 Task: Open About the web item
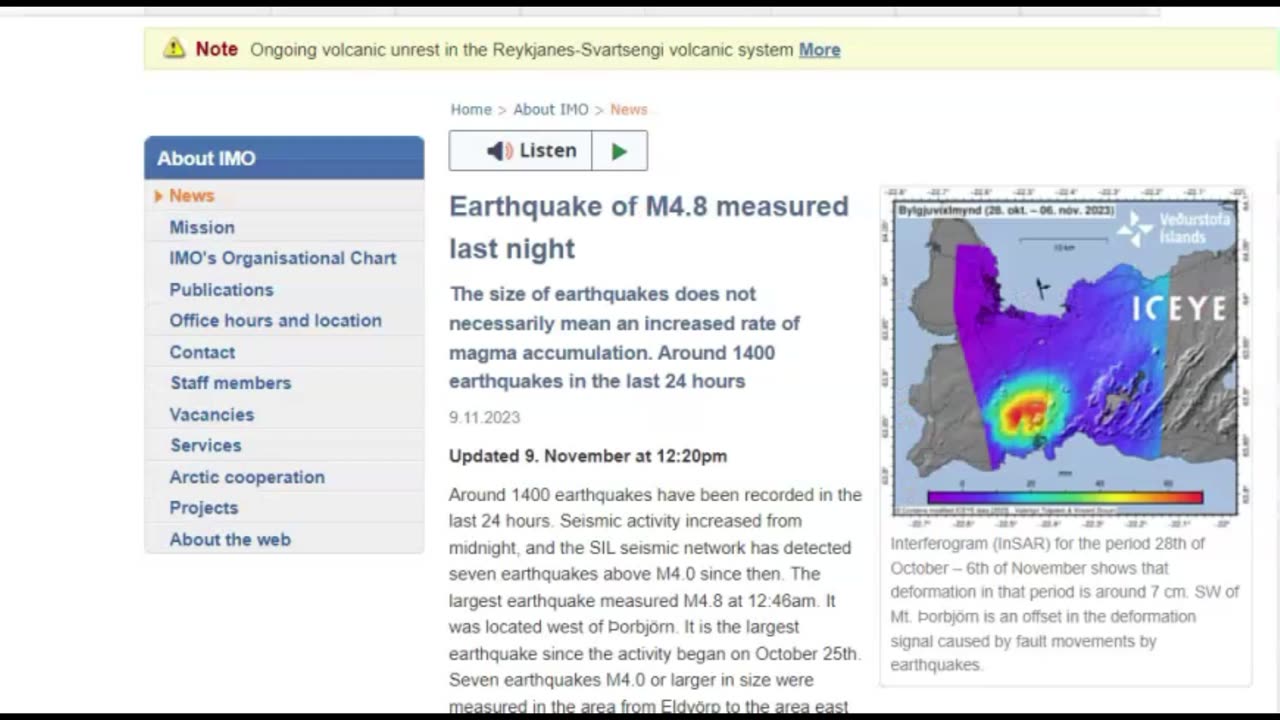tap(230, 539)
